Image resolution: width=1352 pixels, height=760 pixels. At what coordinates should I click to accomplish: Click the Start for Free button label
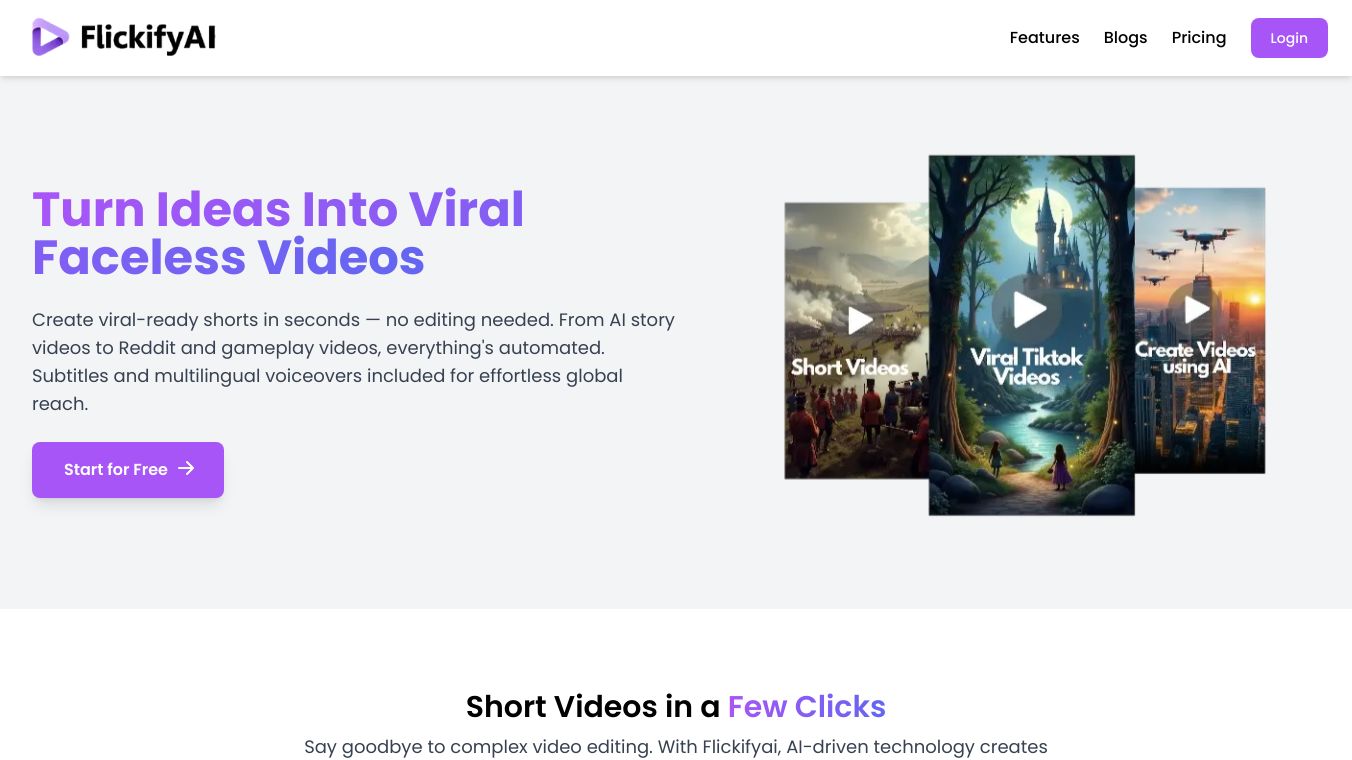coord(116,469)
